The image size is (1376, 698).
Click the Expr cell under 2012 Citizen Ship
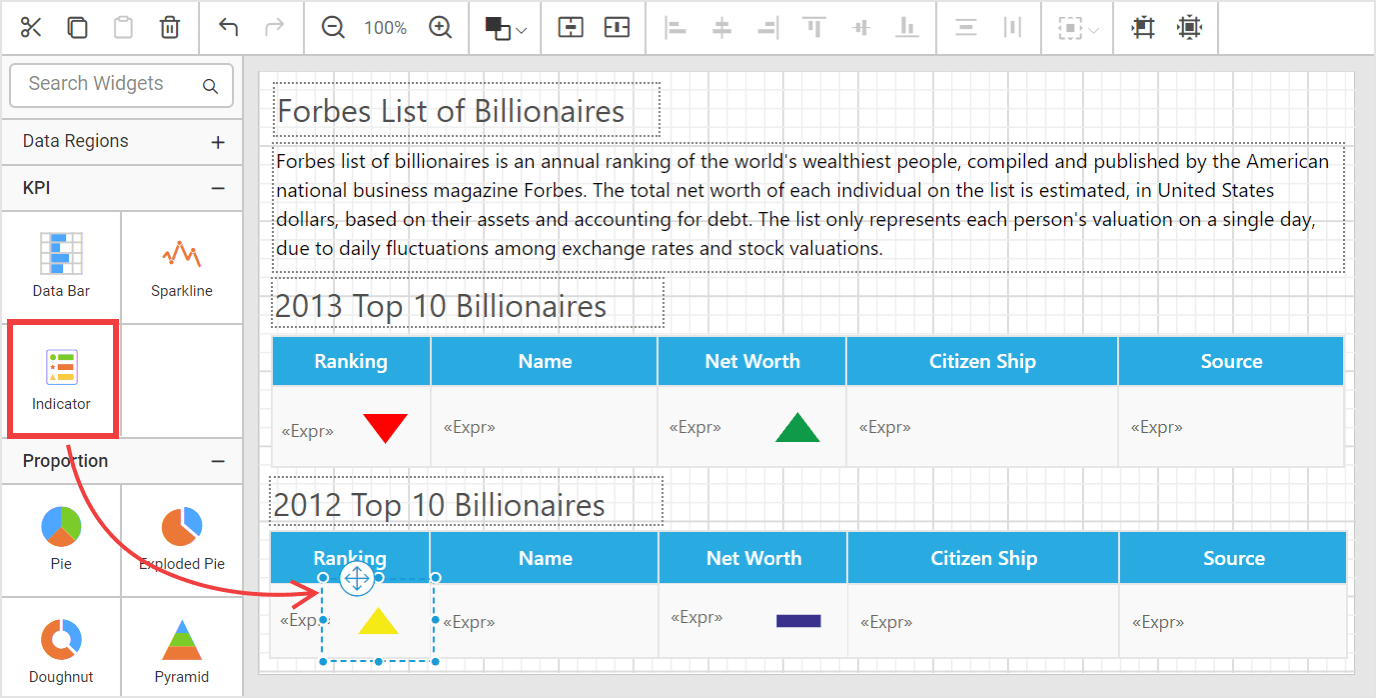click(x=983, y=622)
